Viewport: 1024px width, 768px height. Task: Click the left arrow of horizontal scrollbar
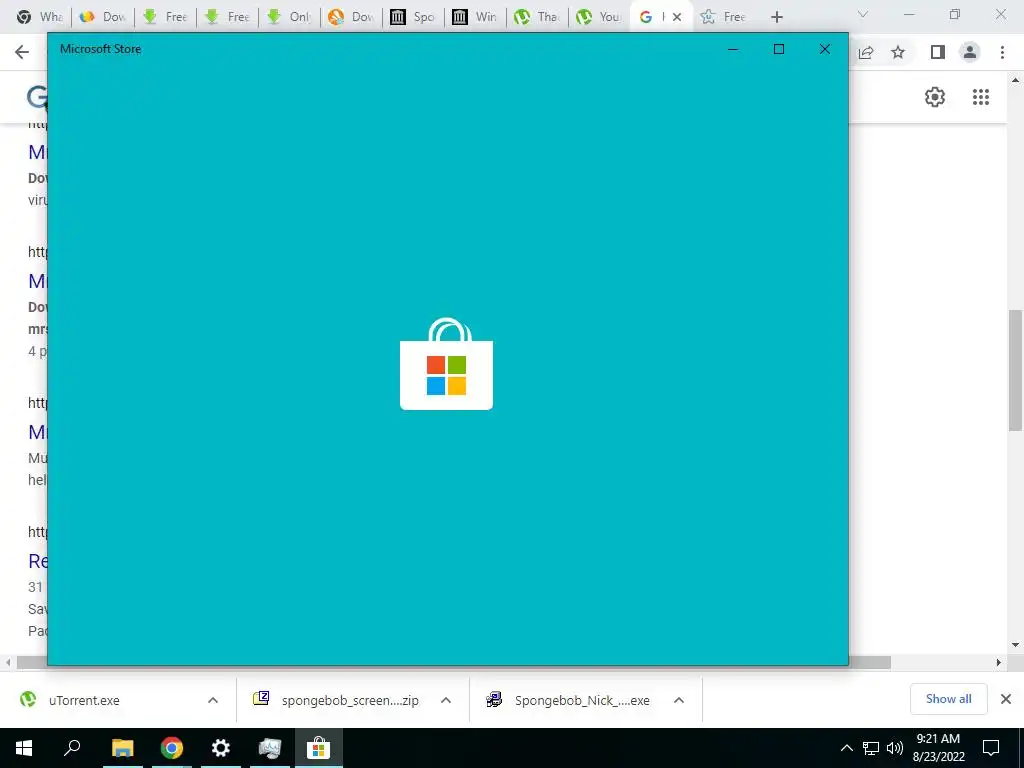[8, 663]
